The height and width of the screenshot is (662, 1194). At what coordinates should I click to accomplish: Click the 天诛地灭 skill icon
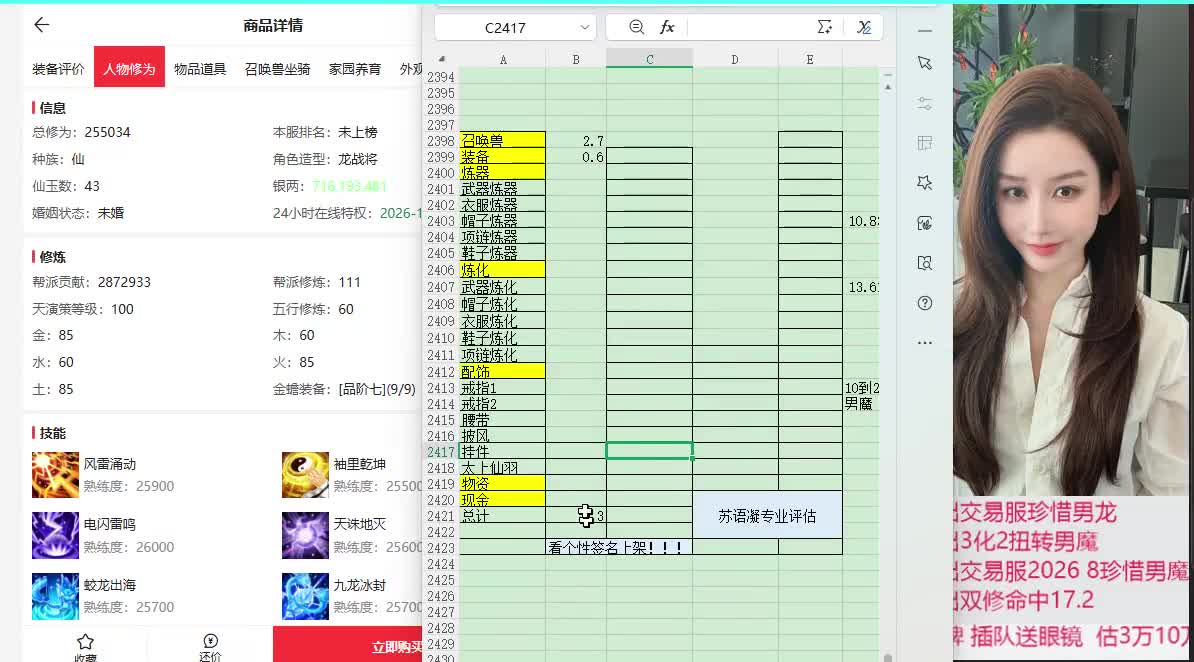click(305, 536)
